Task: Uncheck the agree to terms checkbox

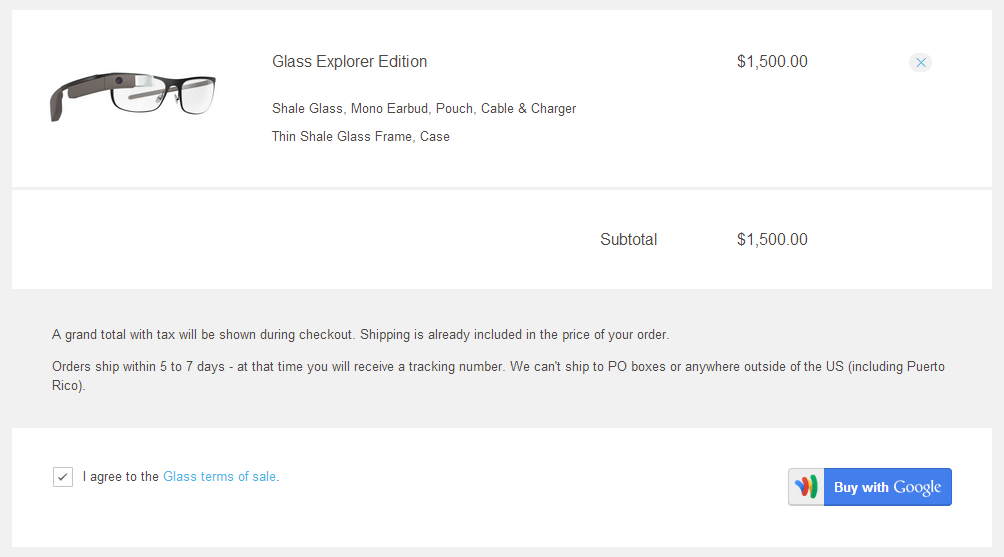Action: tap(63, 476)
